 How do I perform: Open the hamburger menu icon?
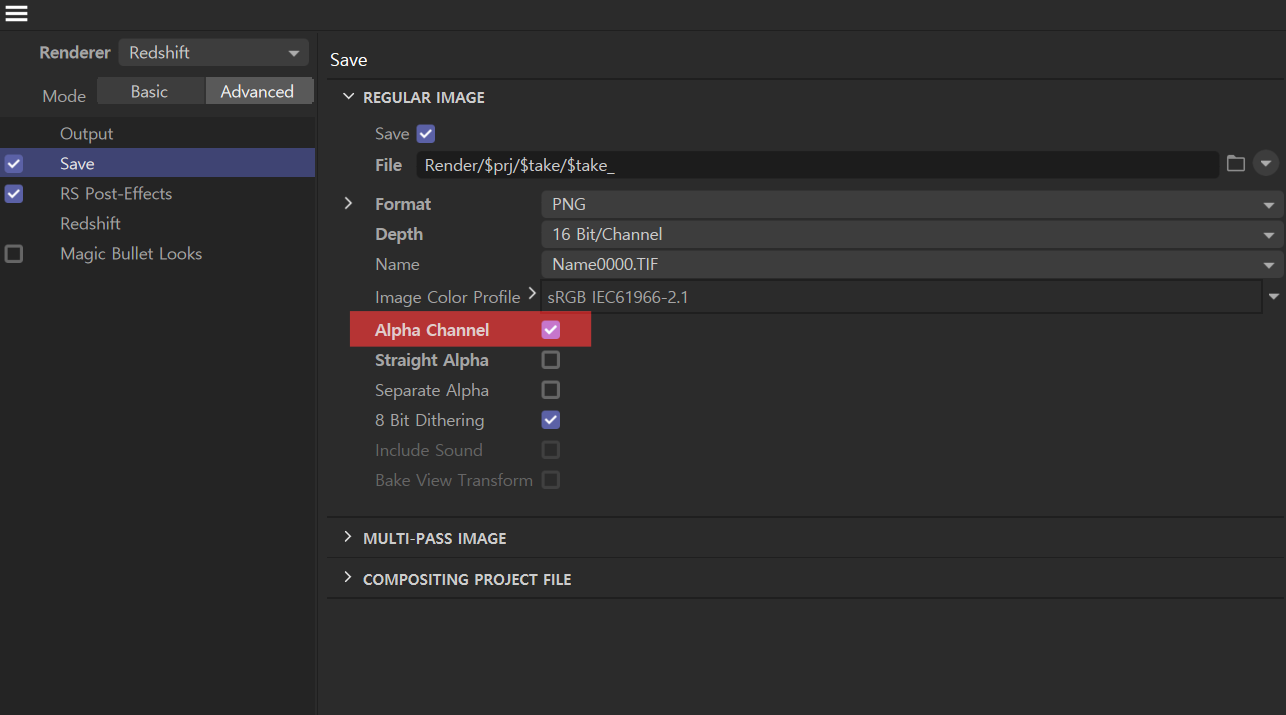(x=16, y=14)
